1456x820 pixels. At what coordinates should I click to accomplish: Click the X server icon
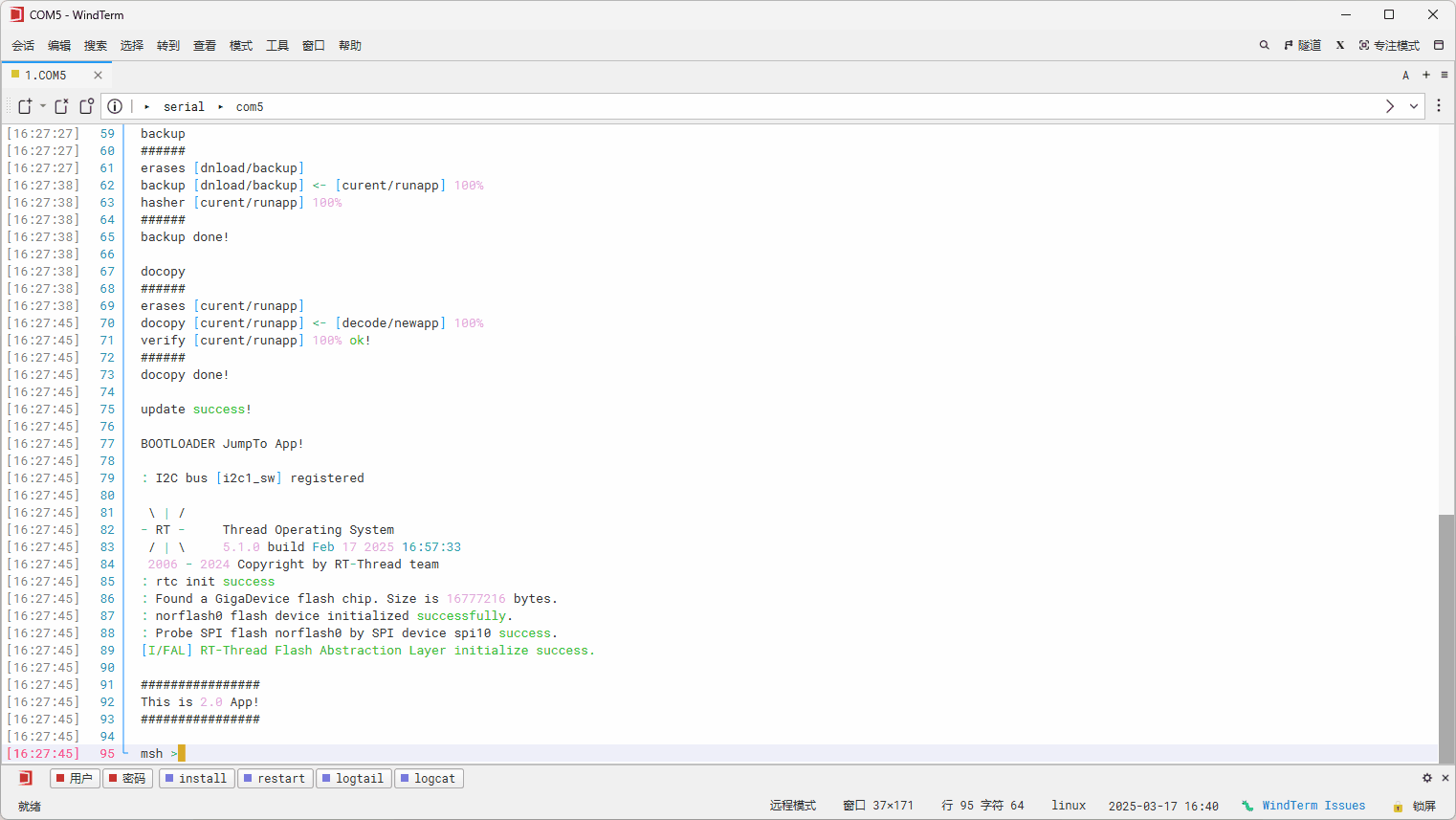pyautogui.click(x=1340, y=45)
